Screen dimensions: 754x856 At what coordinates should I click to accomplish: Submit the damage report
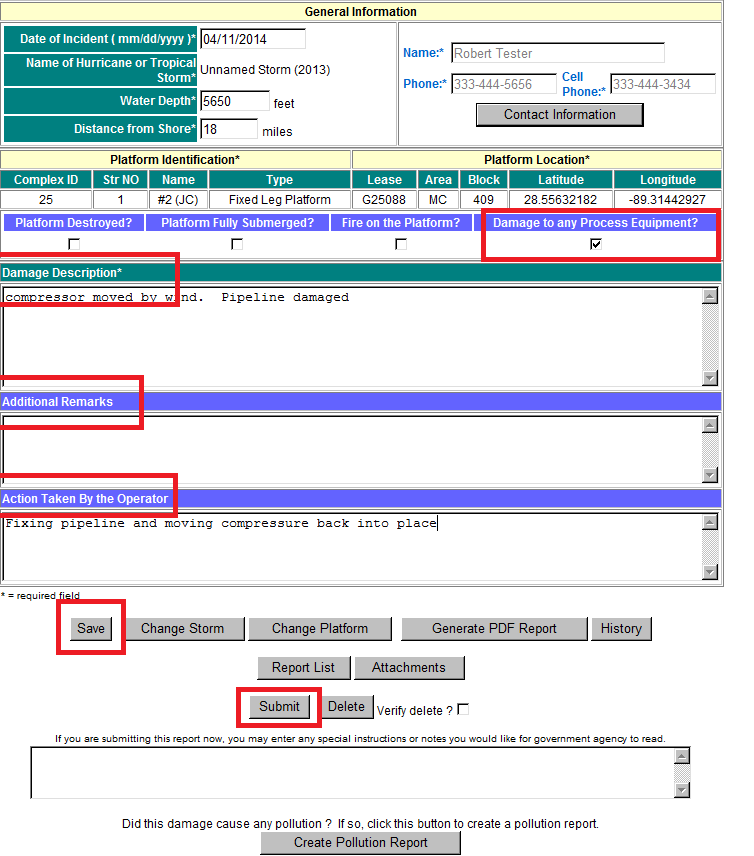(x=279, y=706)
